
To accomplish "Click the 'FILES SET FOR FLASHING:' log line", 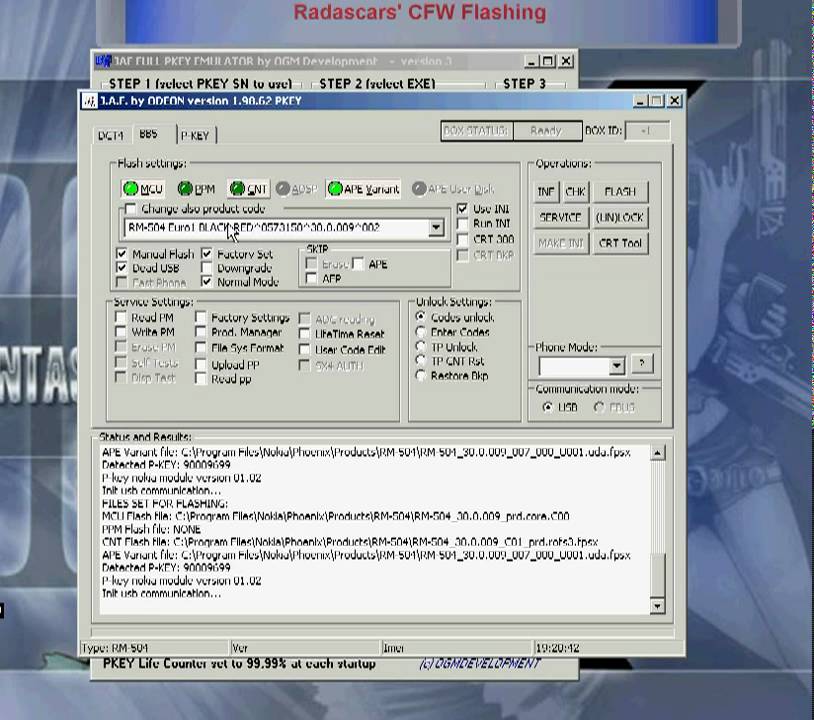I will pos(165,503).
